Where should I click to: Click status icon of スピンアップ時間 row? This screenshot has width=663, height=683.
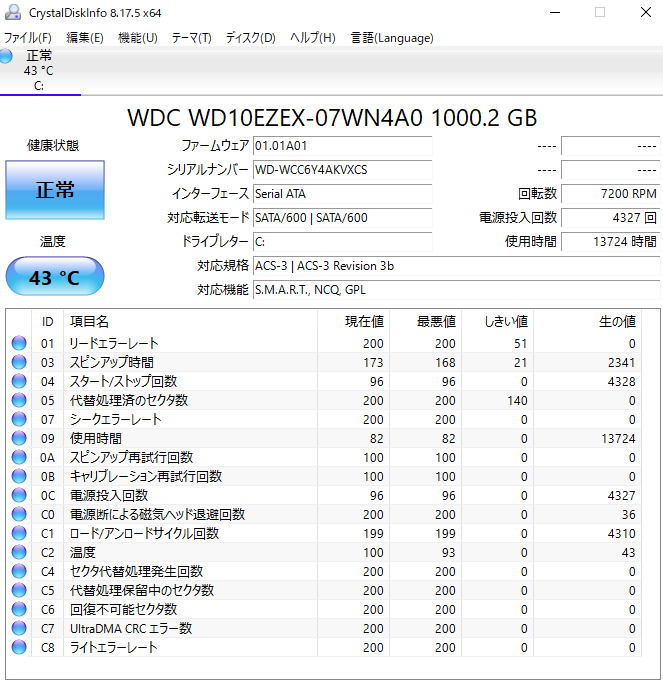click(x=19, y=362)
